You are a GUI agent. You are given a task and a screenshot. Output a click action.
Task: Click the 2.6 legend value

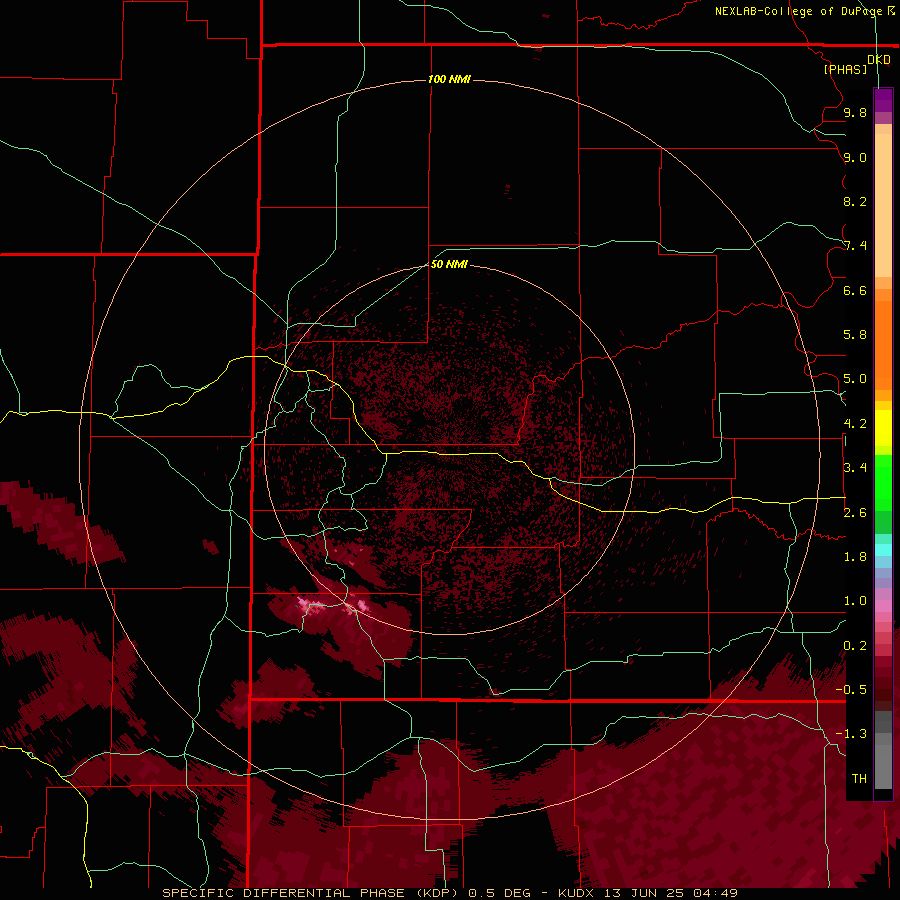(855, 513)
